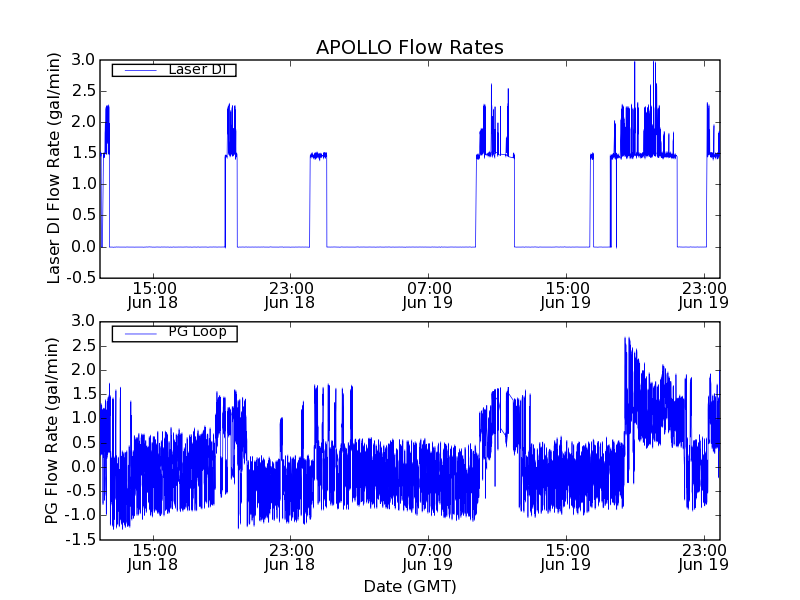
Task: Click the blue line sample in PG Loop legend
Action: coord(135,332)
